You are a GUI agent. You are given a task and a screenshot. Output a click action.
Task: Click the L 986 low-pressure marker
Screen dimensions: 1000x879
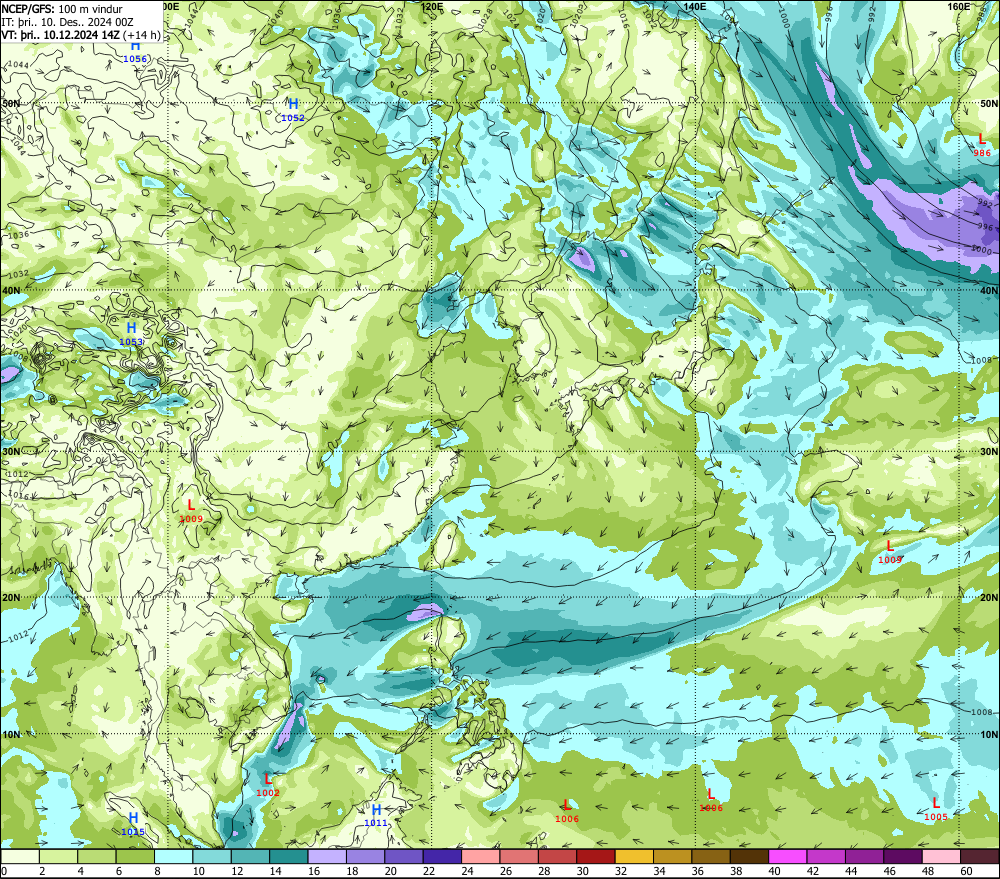click(x=982, y=145)
